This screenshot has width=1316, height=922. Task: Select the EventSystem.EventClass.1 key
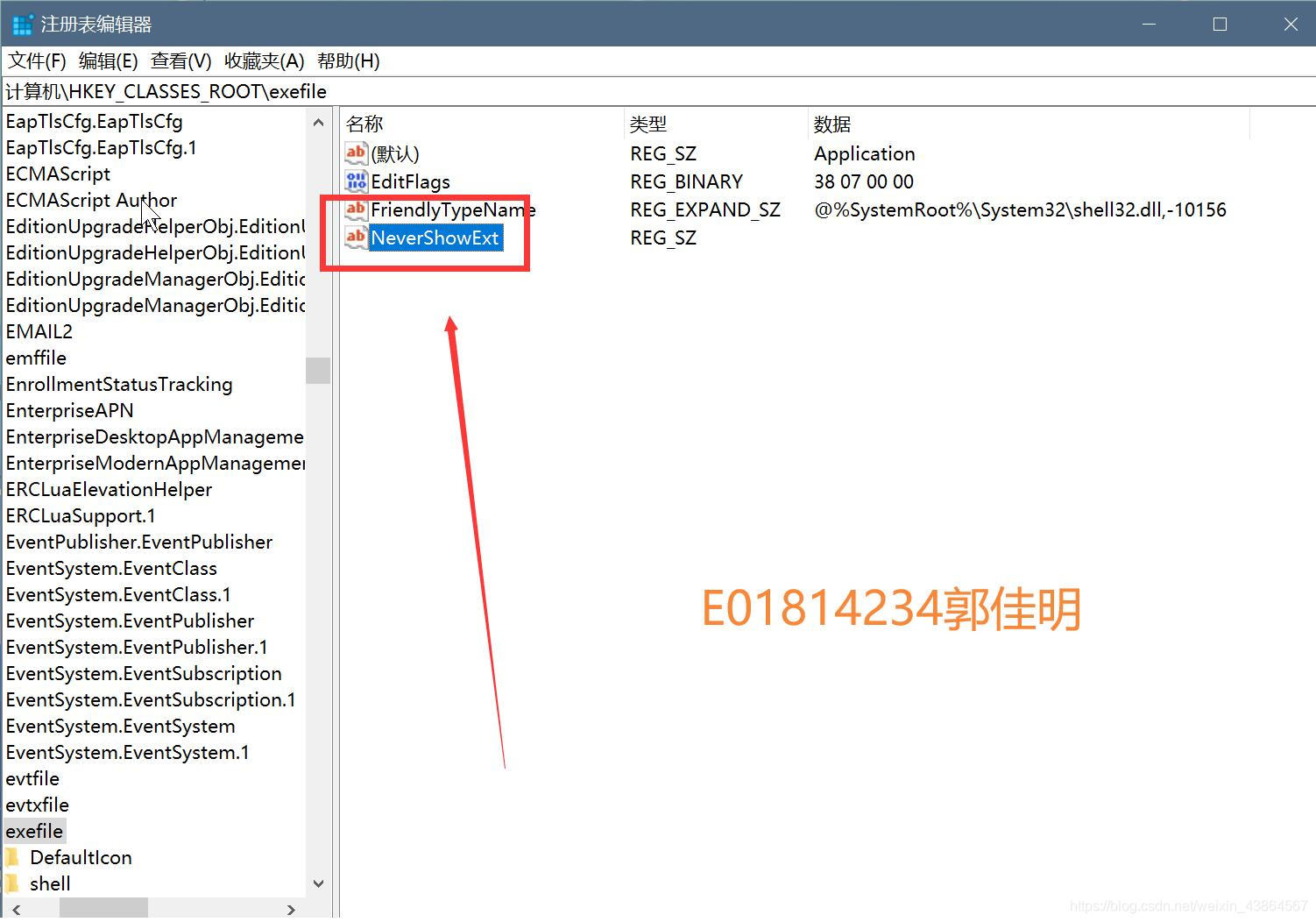pyautogui.click(x=118, y=594)
